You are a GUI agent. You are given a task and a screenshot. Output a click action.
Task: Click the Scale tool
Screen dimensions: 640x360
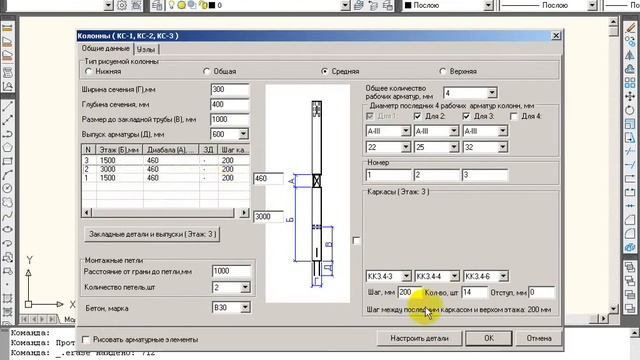coord(630,124)
